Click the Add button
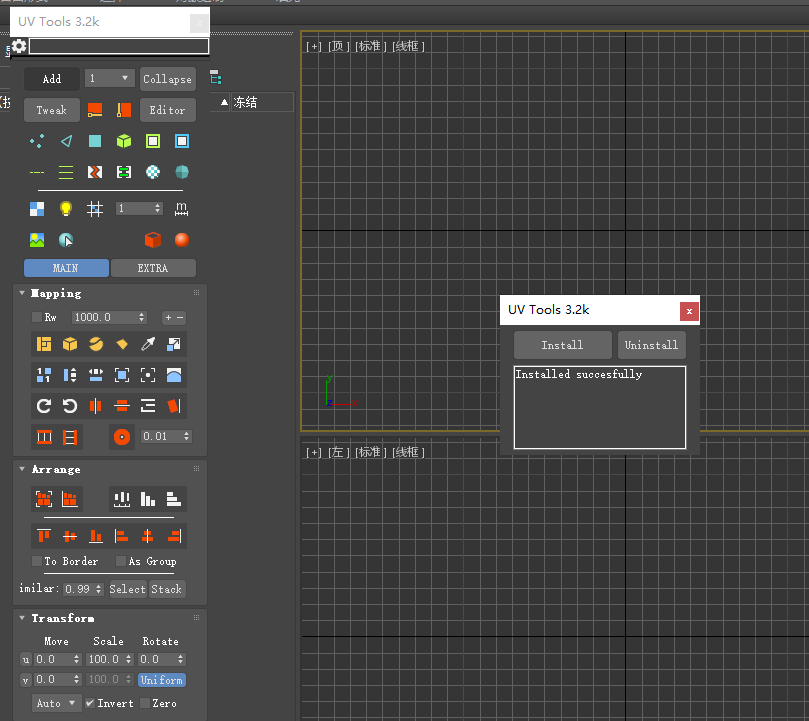This screenshot has width=809, height=721. (x=52, y=79)
